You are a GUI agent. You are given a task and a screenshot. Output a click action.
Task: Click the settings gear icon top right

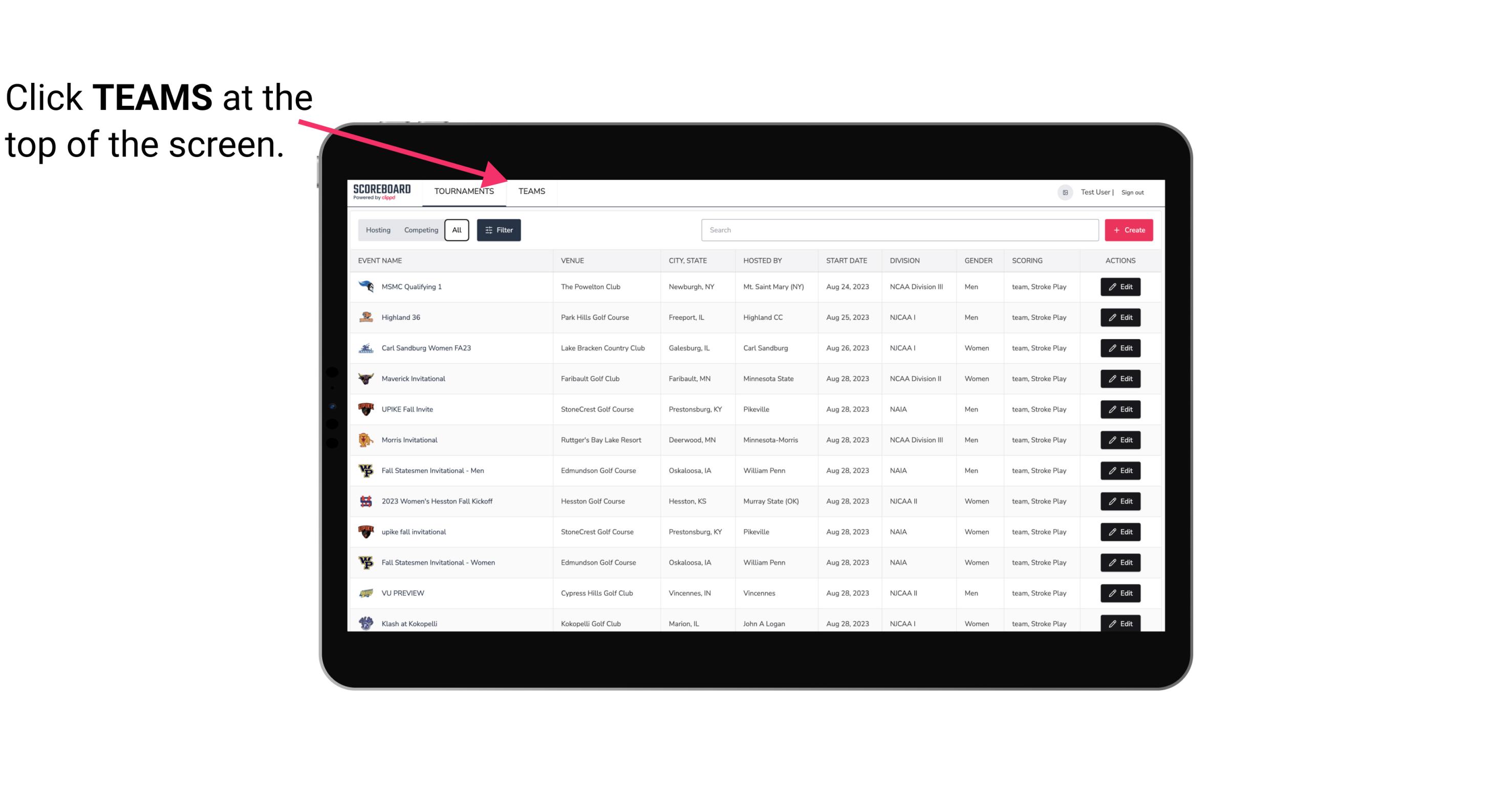coord(1064,191)
